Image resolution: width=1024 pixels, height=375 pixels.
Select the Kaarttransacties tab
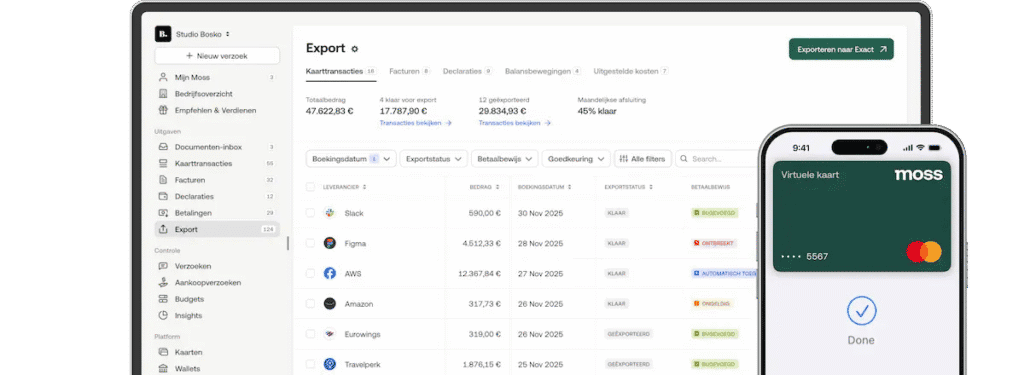(340, 71)
